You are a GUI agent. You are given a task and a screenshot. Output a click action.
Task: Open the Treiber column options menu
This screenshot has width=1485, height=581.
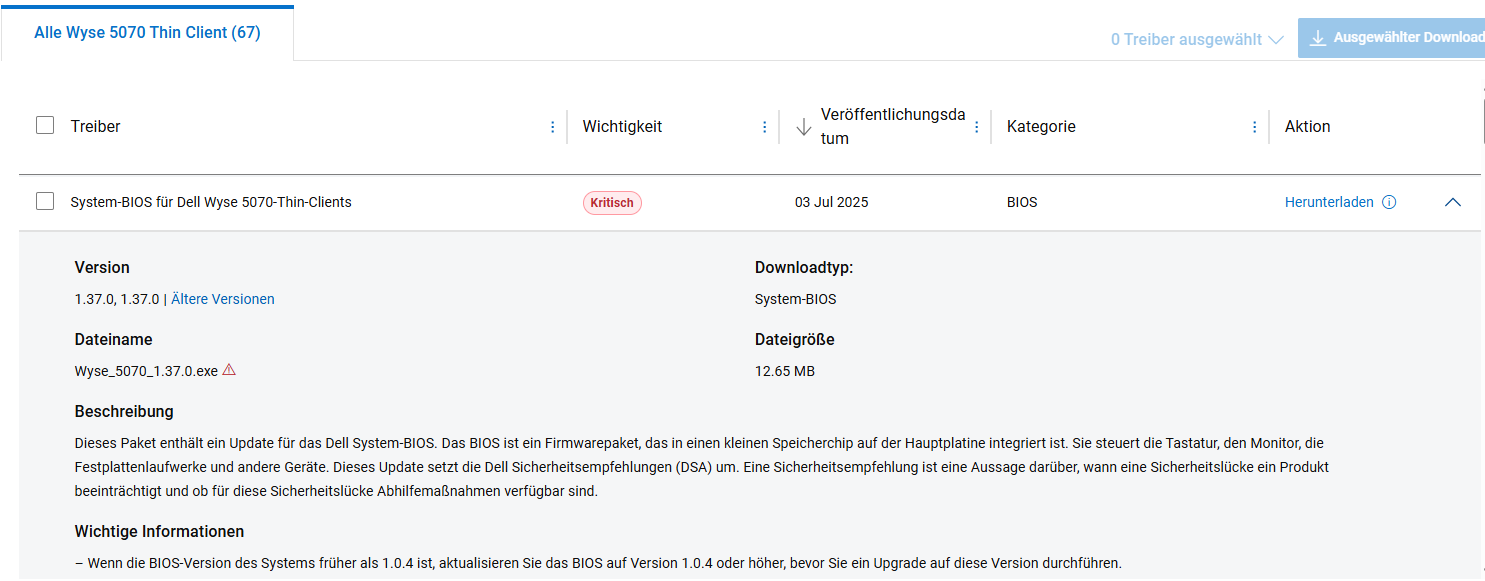point(553,127)
